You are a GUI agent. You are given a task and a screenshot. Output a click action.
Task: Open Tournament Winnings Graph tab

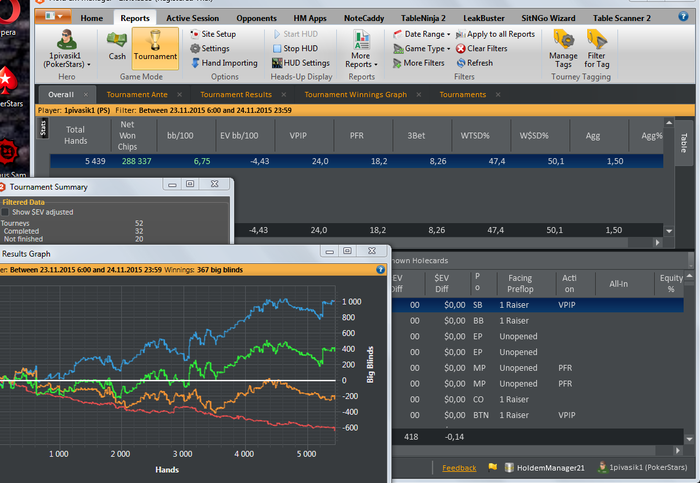355,95
